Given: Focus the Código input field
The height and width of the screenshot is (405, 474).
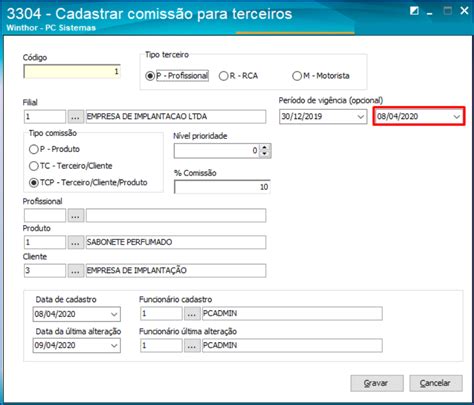Looking at the screenshot, I should click(72, 71).
